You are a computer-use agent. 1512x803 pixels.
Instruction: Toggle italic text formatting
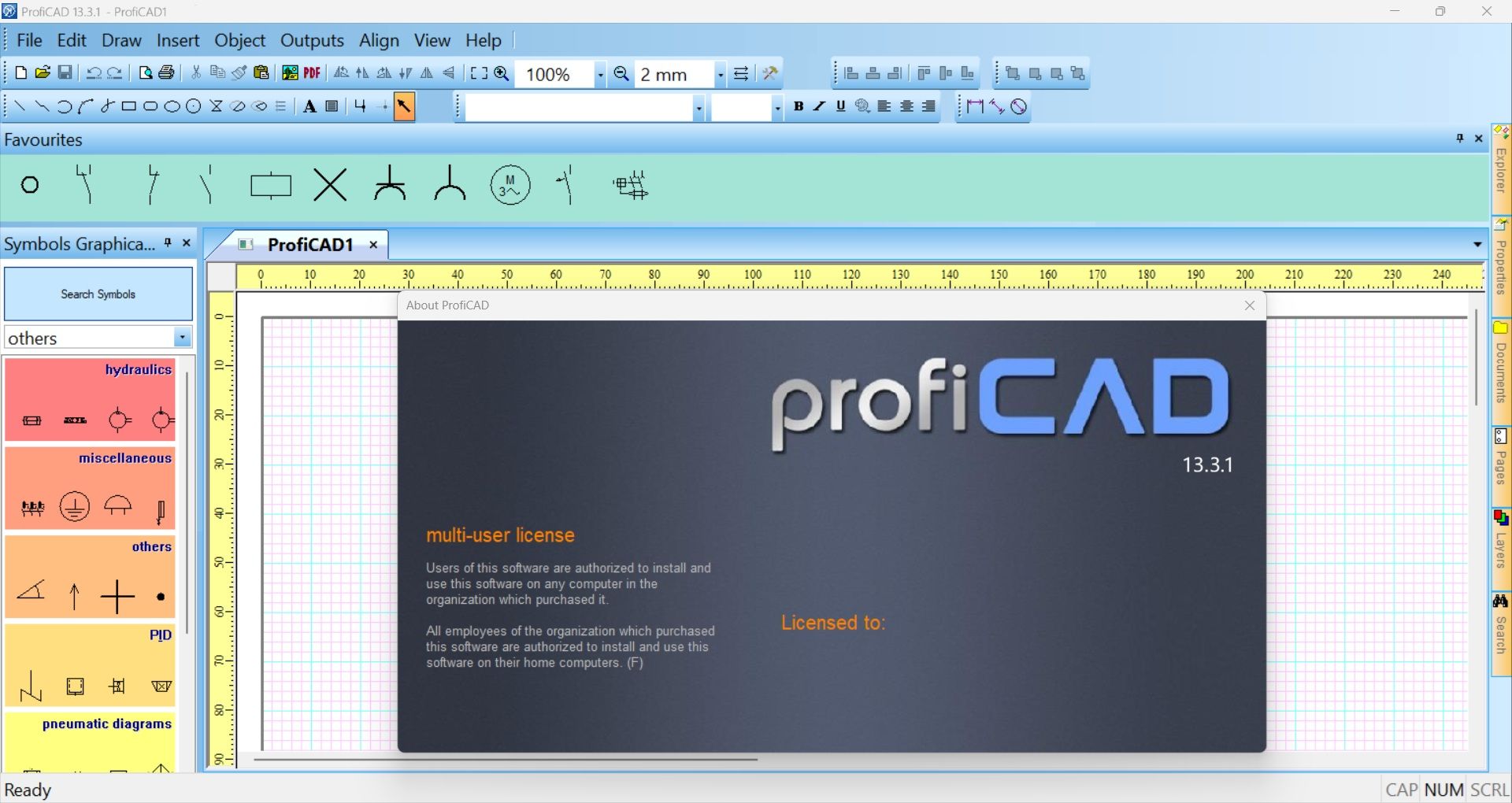[x=819, y=106]
